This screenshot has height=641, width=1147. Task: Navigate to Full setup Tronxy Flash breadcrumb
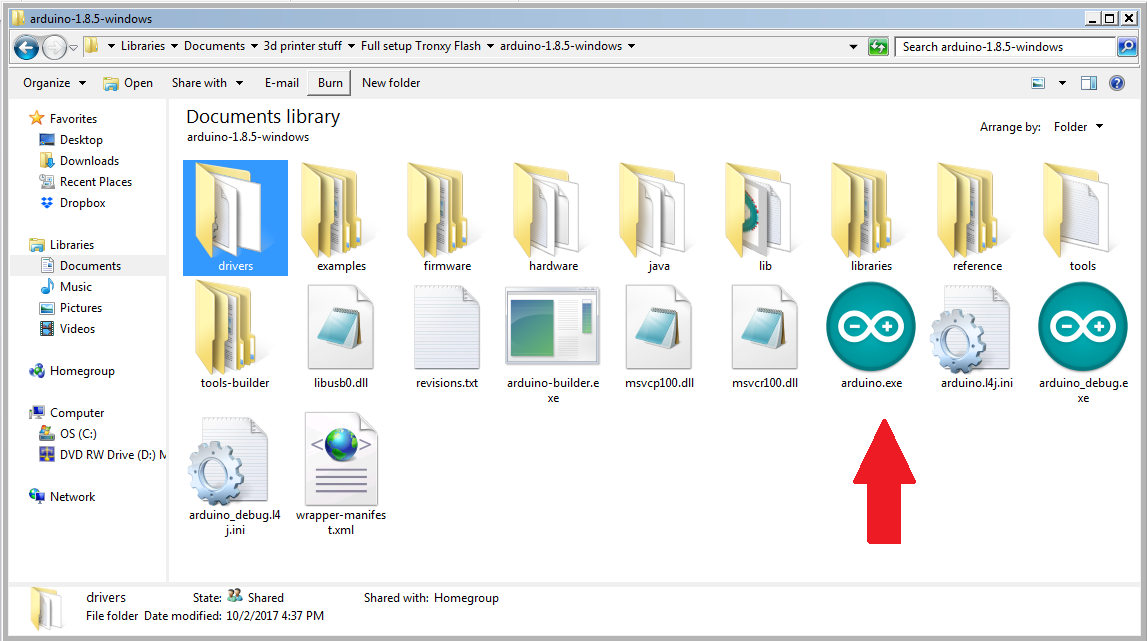click(x=421, y=45)
